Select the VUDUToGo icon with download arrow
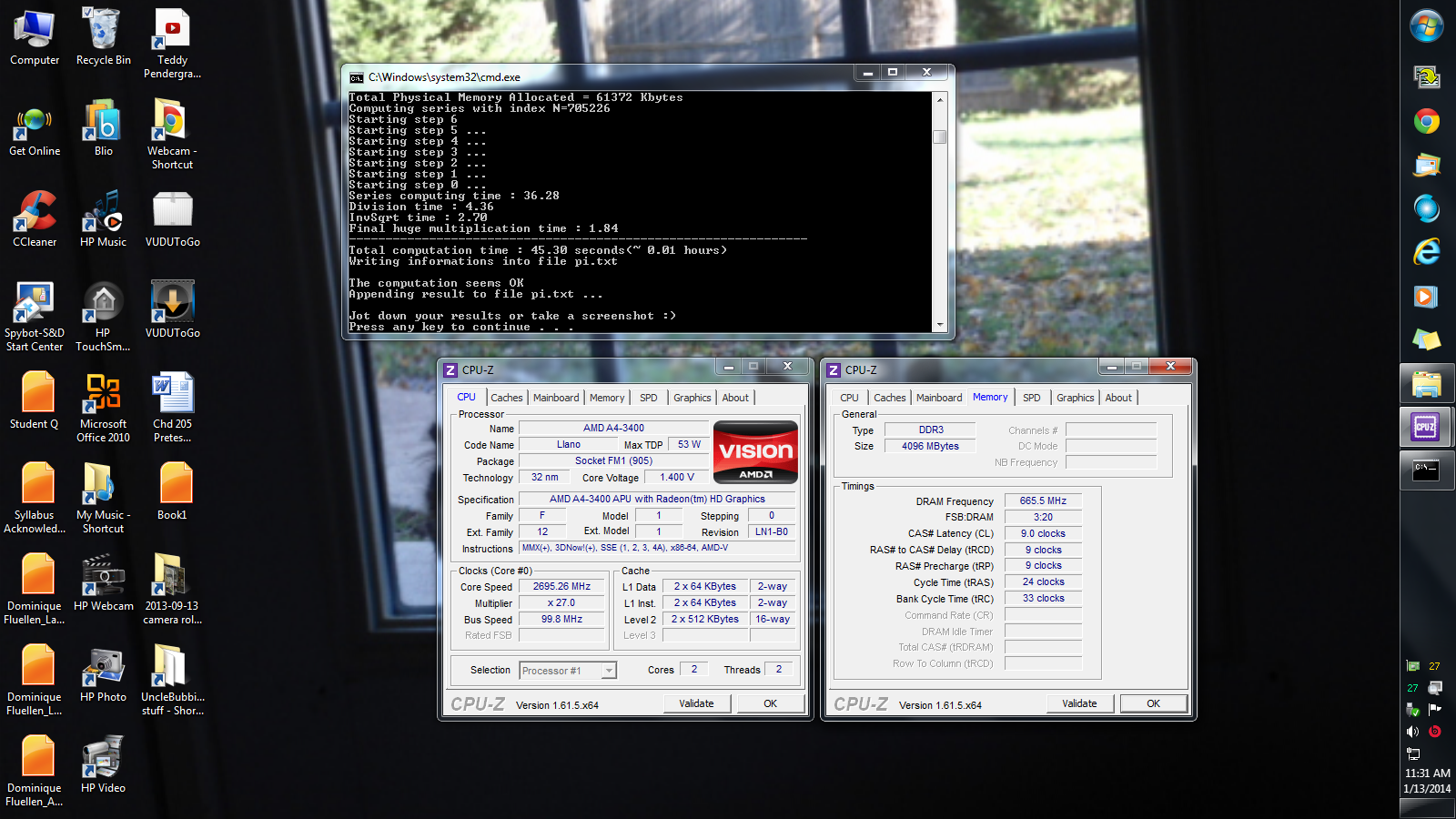 (172, 310)
